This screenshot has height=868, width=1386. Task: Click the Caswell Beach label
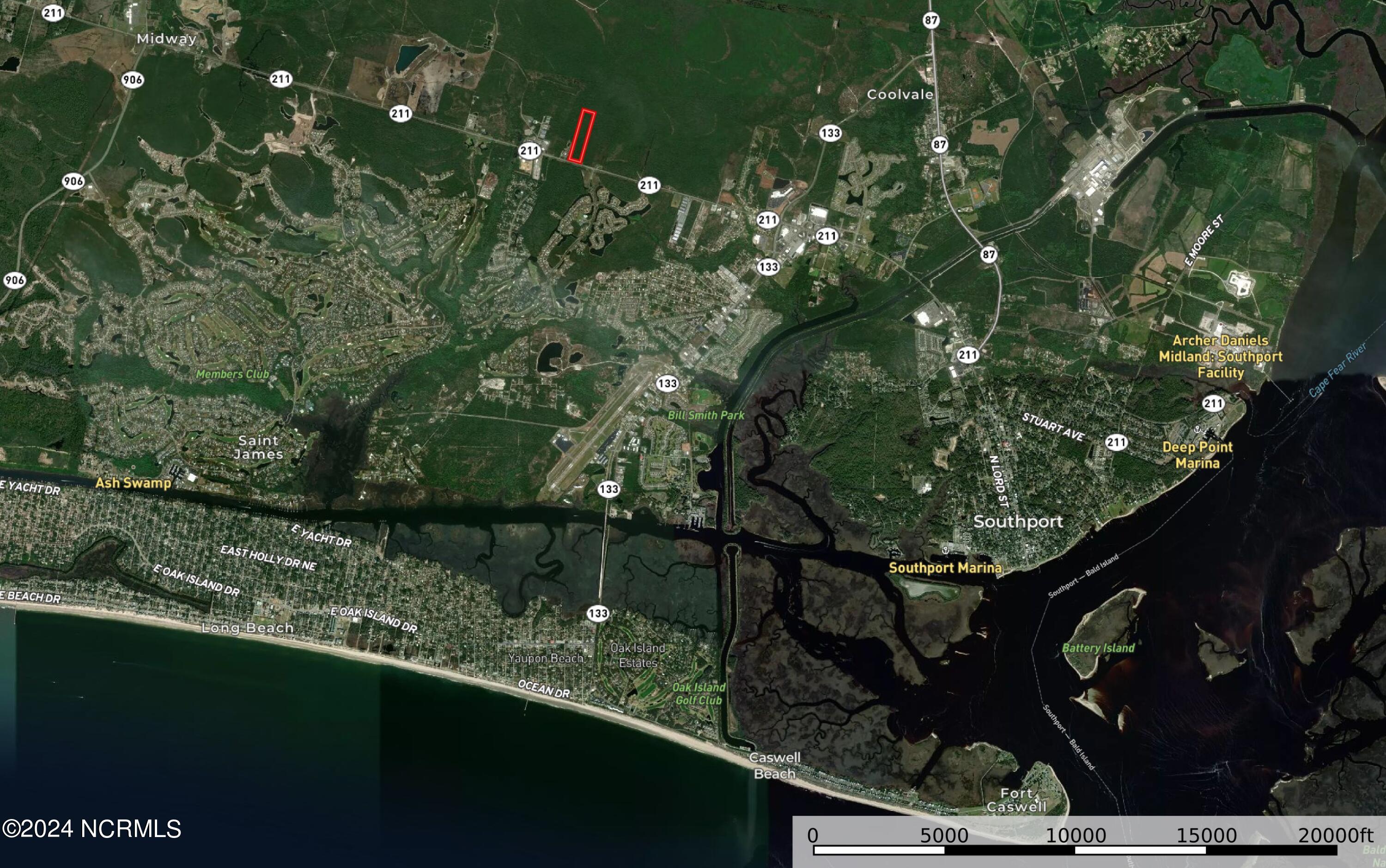[774, 766]
